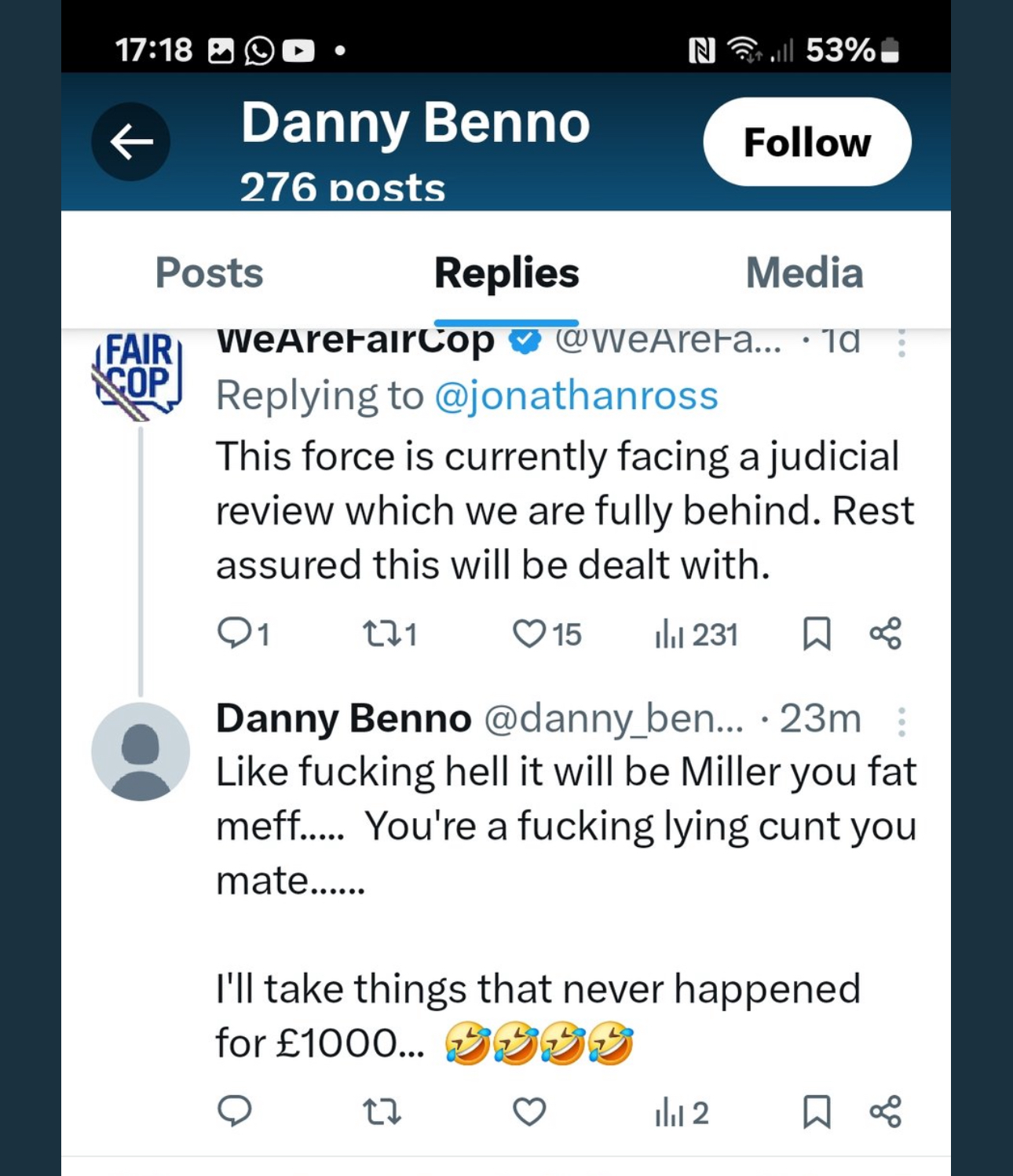Open more options on WeAreFairCop post
Viewport: 1013px width, 1176px height.
tap(901, 343)
